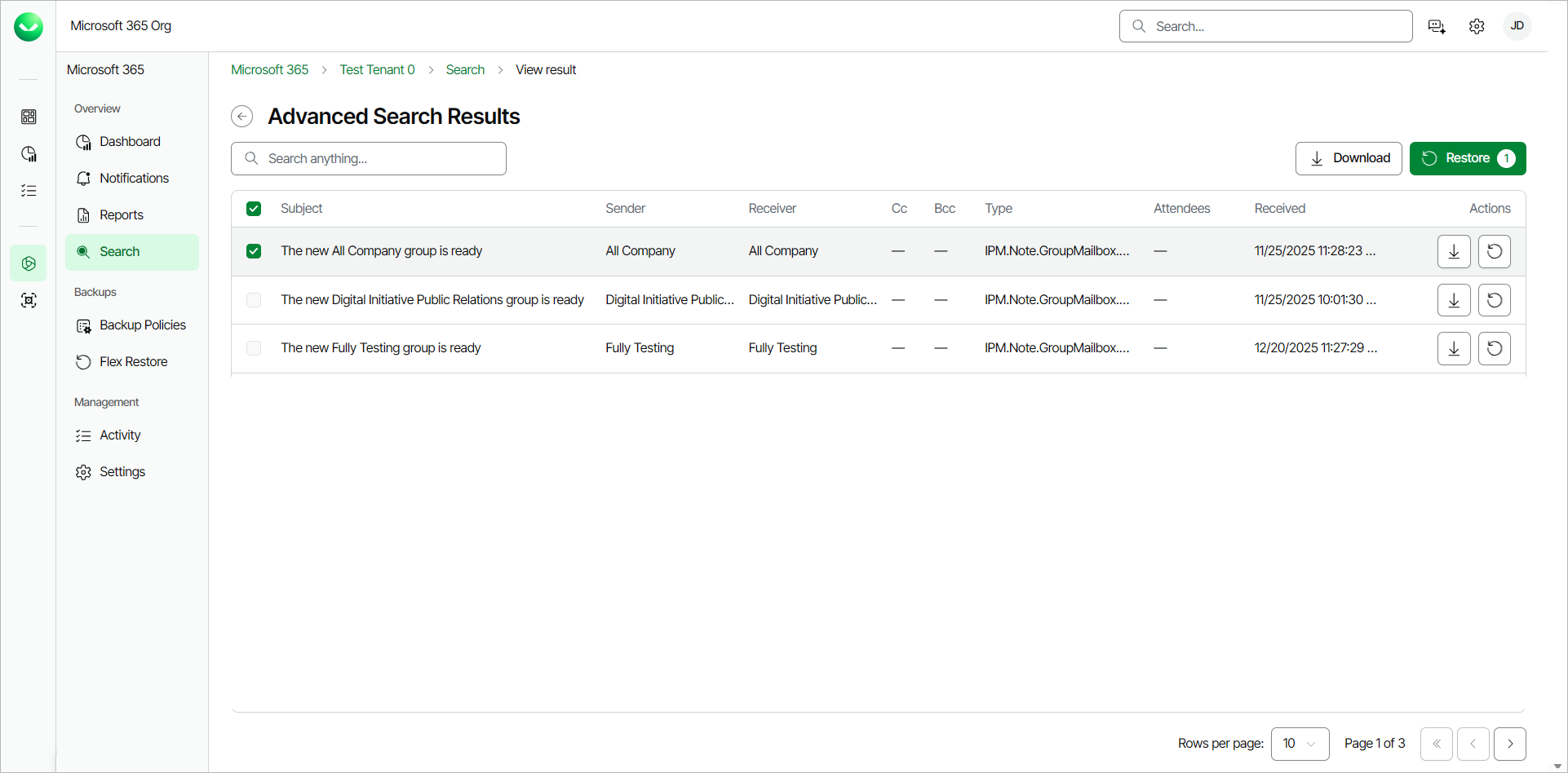The width and height of the screenshot is (1568, 773).
Task: Click the Microsoft 365 Org title
Action: click(x=121, y=26)
